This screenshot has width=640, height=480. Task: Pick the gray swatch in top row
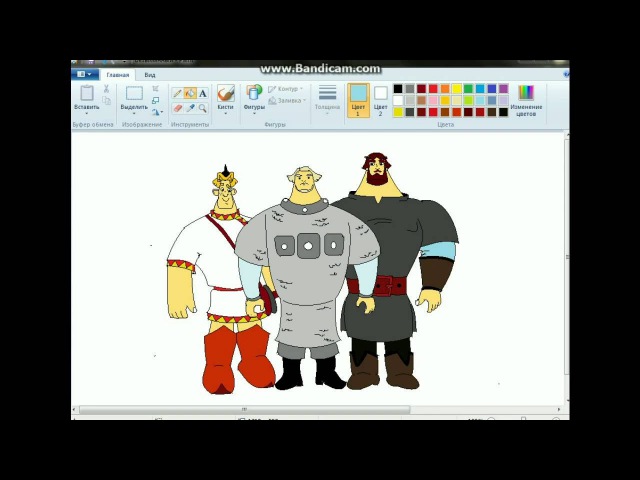point(410,89)
